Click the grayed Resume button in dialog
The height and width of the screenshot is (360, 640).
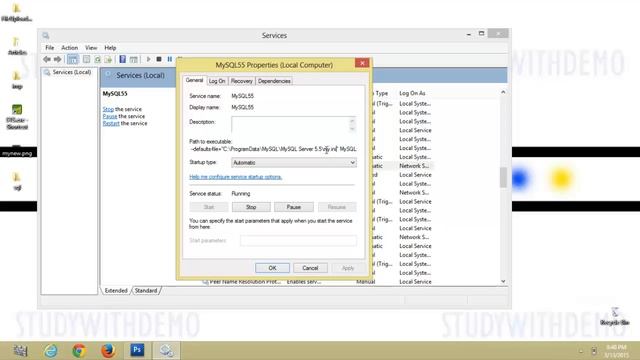click(x=337, y=207)
